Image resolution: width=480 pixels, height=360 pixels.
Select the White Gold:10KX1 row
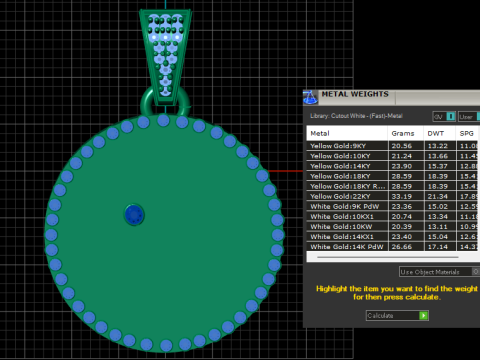[x=392, y=216]
